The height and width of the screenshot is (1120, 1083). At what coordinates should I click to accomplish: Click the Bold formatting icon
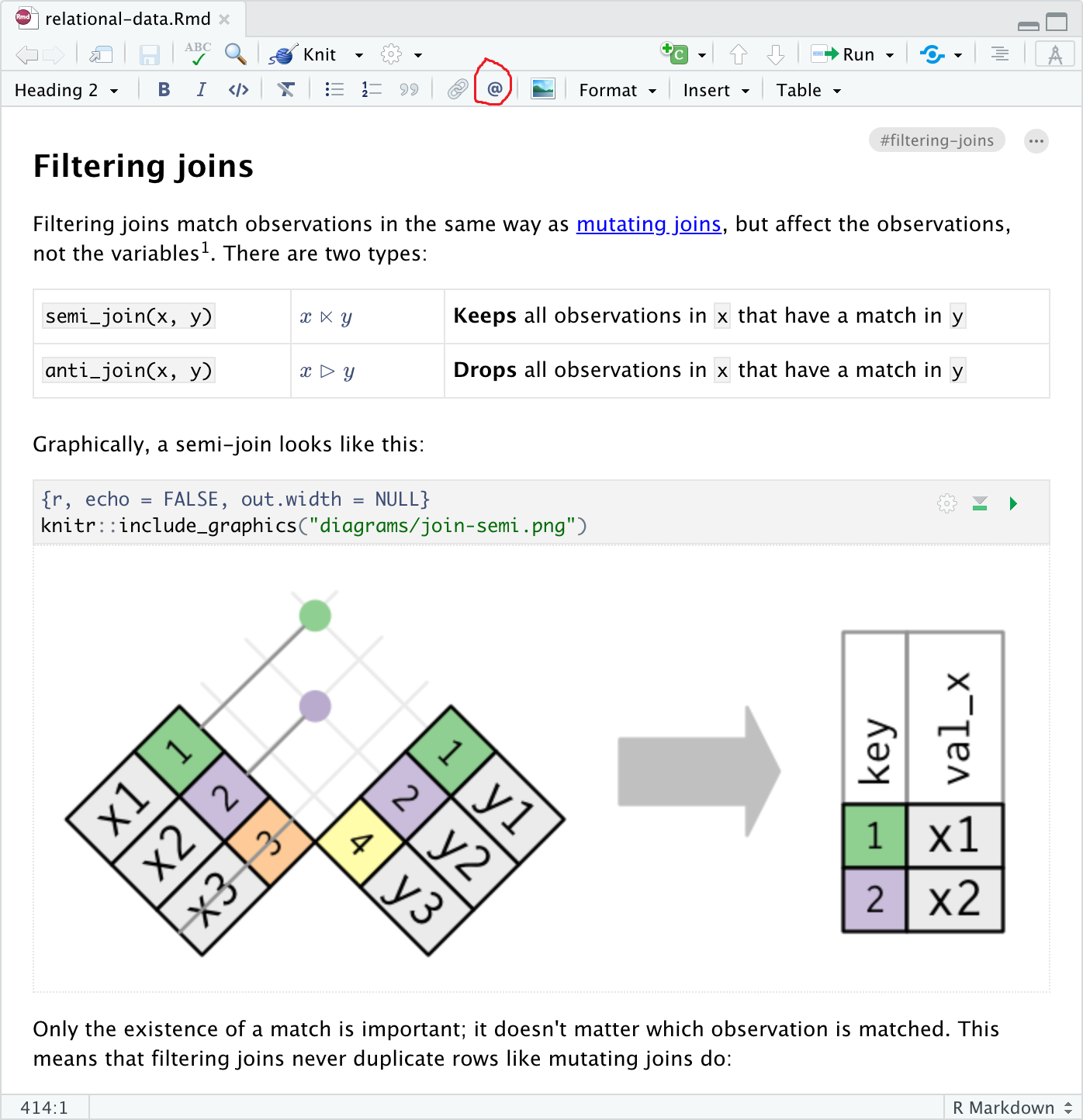(x=164, y=90)
